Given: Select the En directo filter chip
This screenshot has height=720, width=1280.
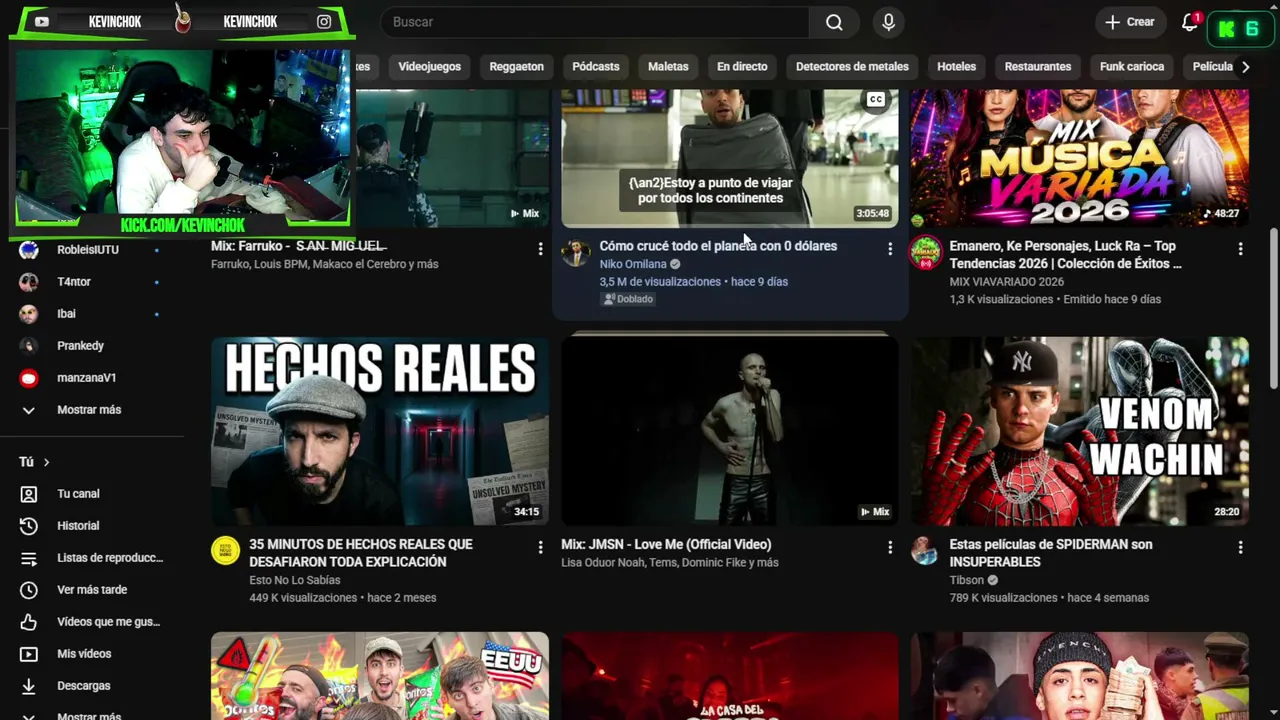Looking at the screenshot, I should 742,67.
